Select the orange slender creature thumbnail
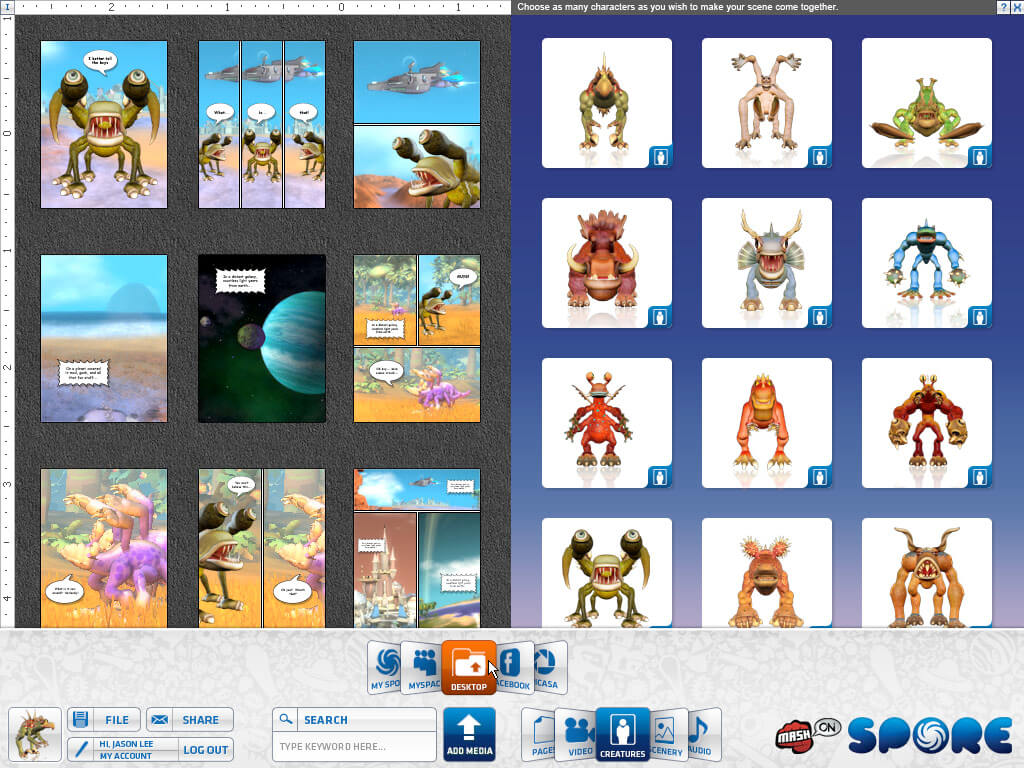The image size is (1024, 768). click(767, 423)
